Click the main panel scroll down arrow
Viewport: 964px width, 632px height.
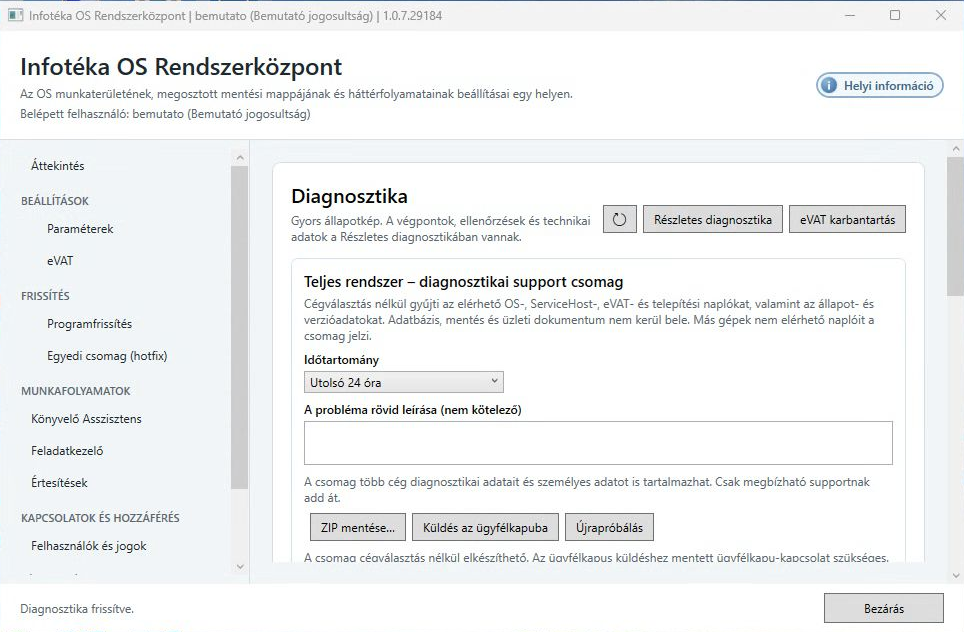(x=956, y=575)
